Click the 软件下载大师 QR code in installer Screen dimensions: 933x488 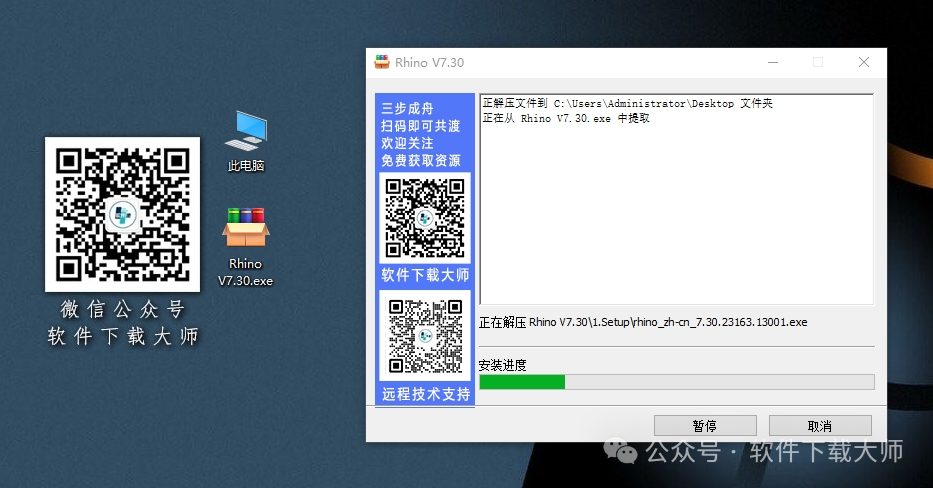click(425, 218)
